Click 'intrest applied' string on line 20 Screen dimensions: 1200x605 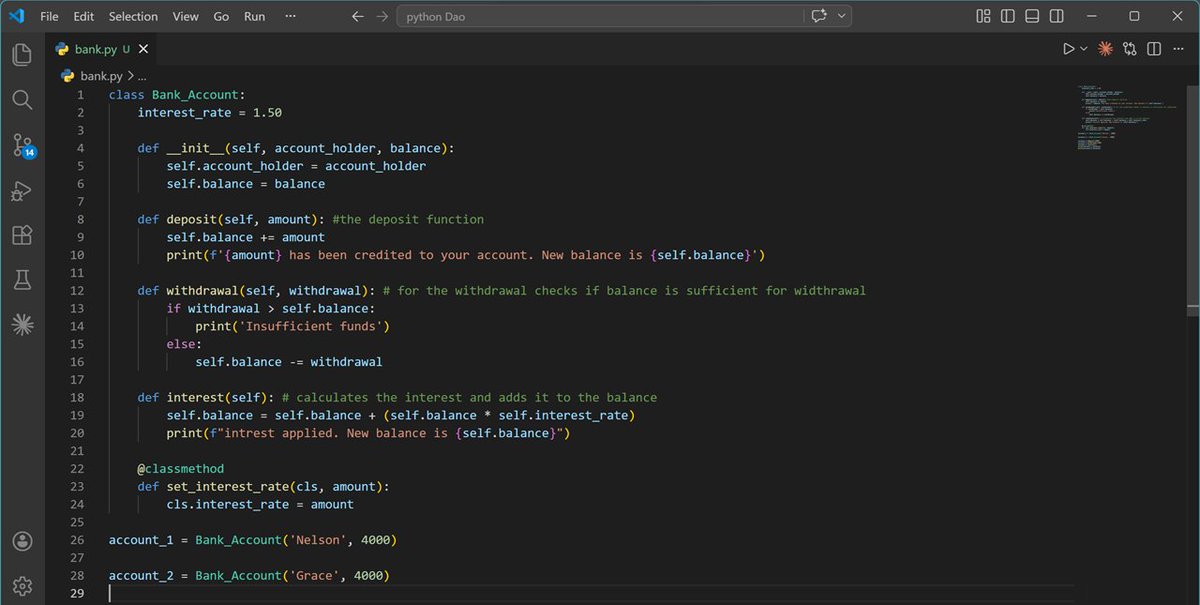280,433
